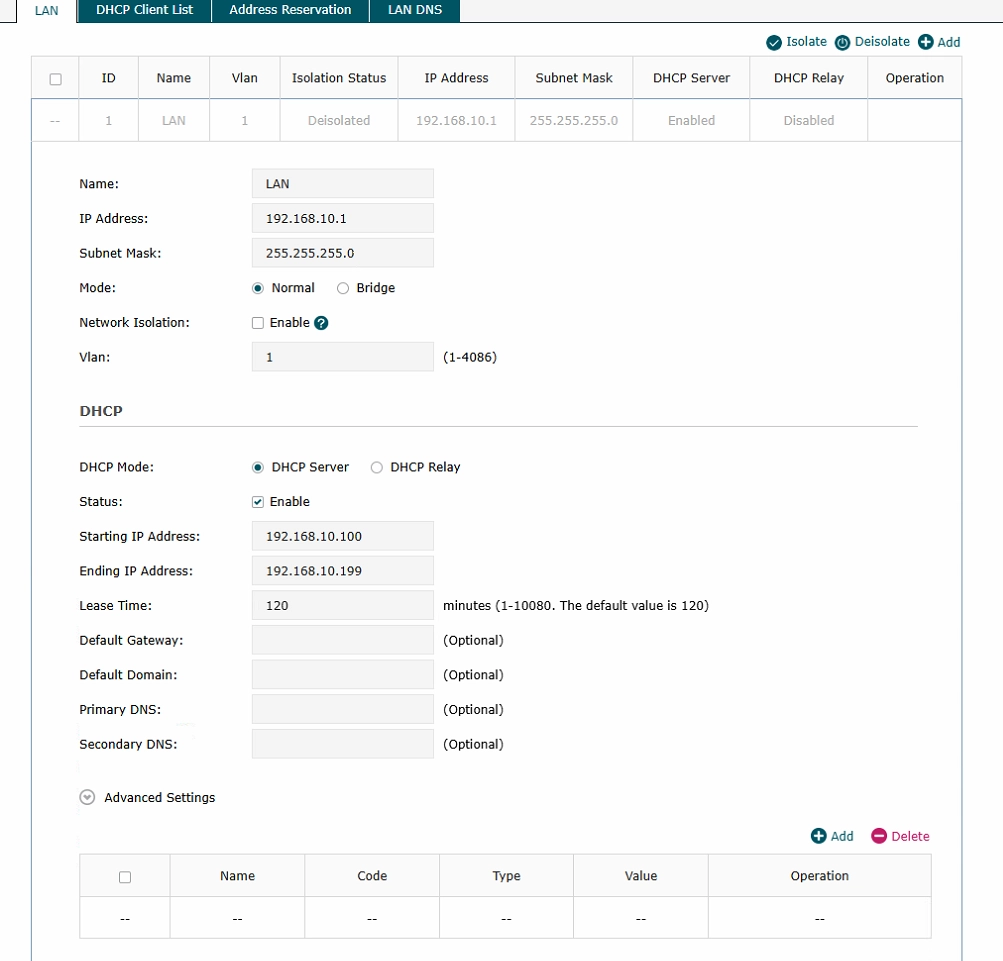Click the Starting IP Address field
1003x961 pixels.
[x=342, y=536]
